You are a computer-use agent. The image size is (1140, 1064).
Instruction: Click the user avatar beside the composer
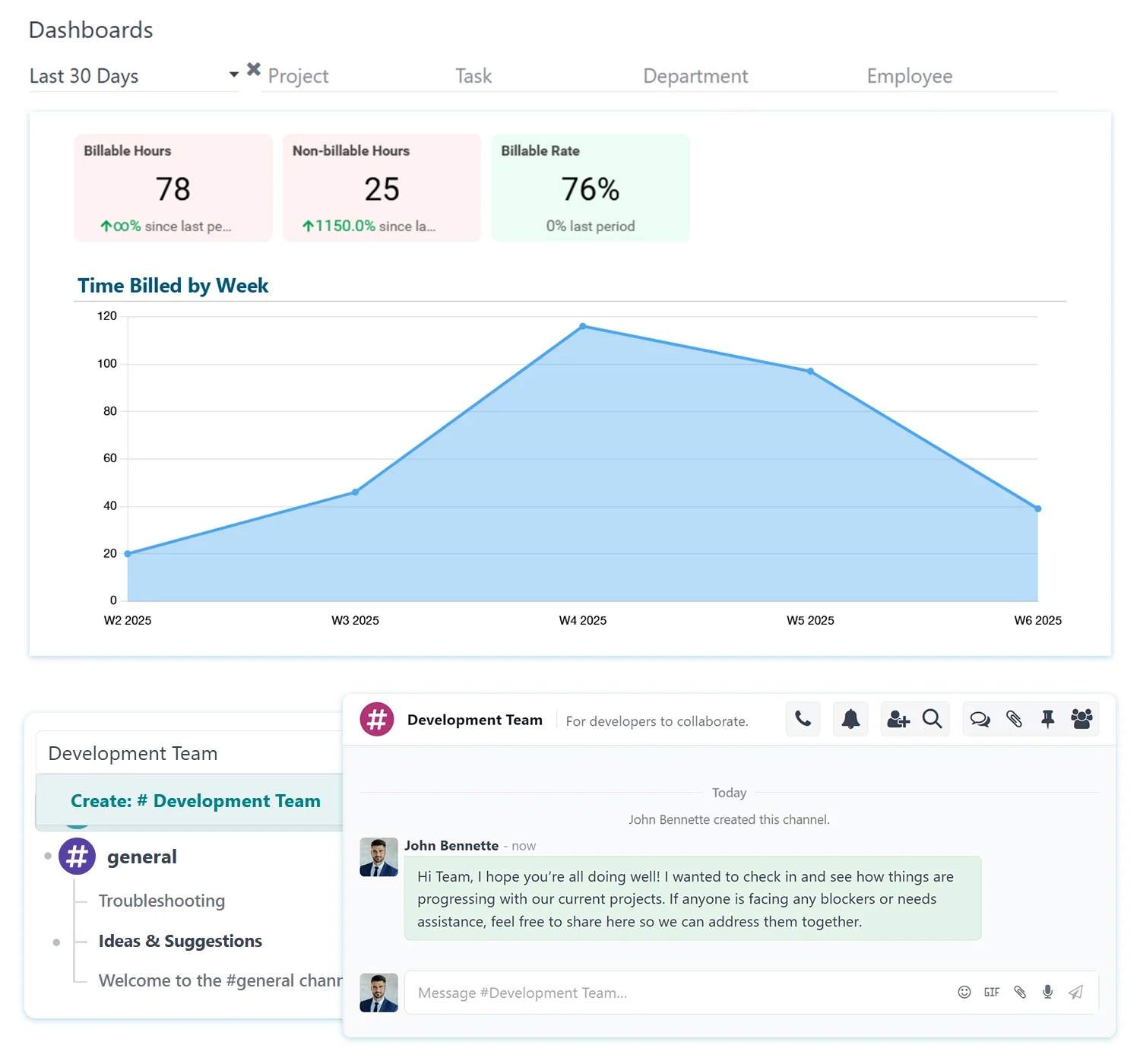point(378,993)
